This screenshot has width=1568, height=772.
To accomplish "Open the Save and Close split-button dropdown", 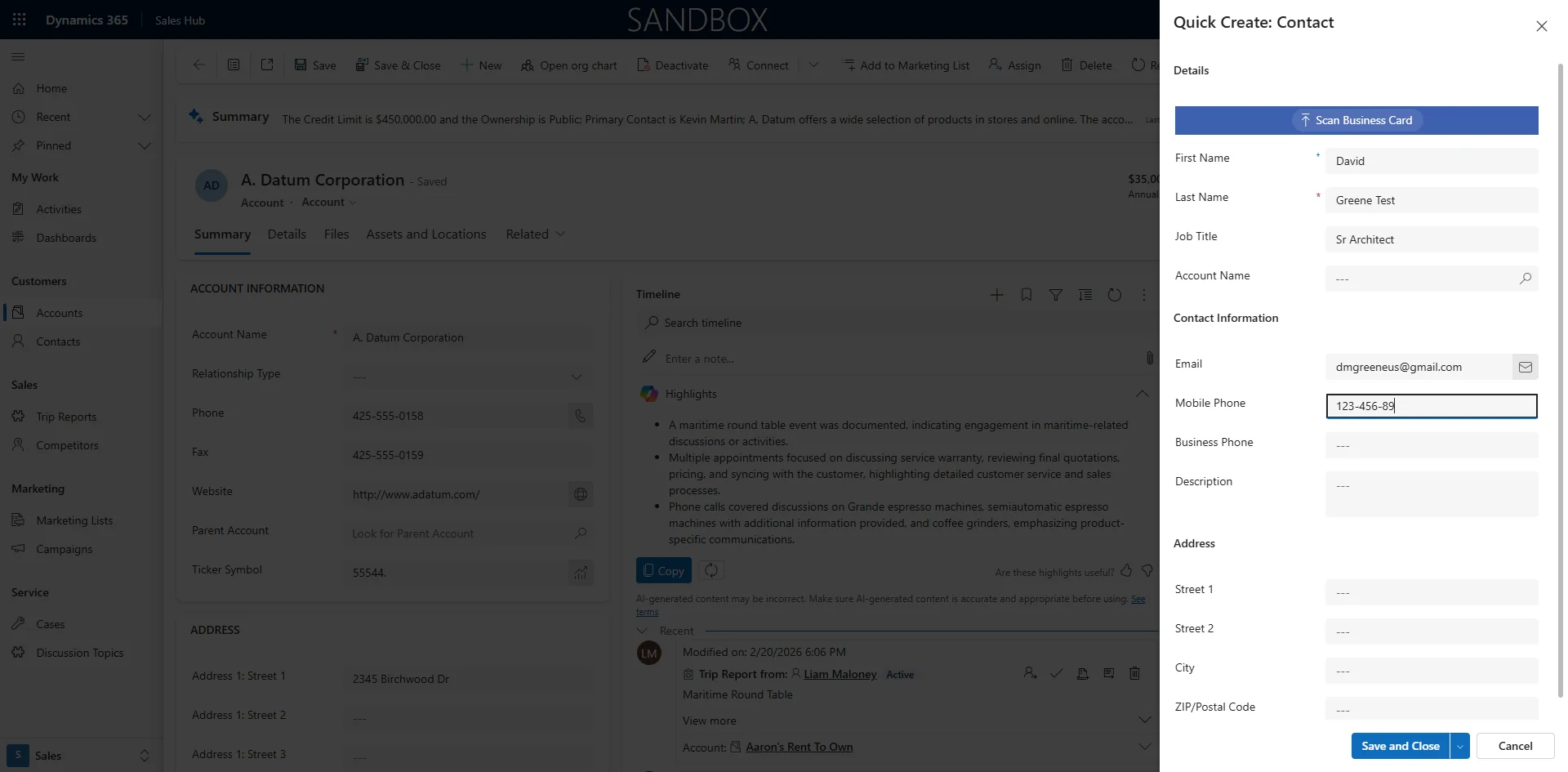I will coord(1459,746).
